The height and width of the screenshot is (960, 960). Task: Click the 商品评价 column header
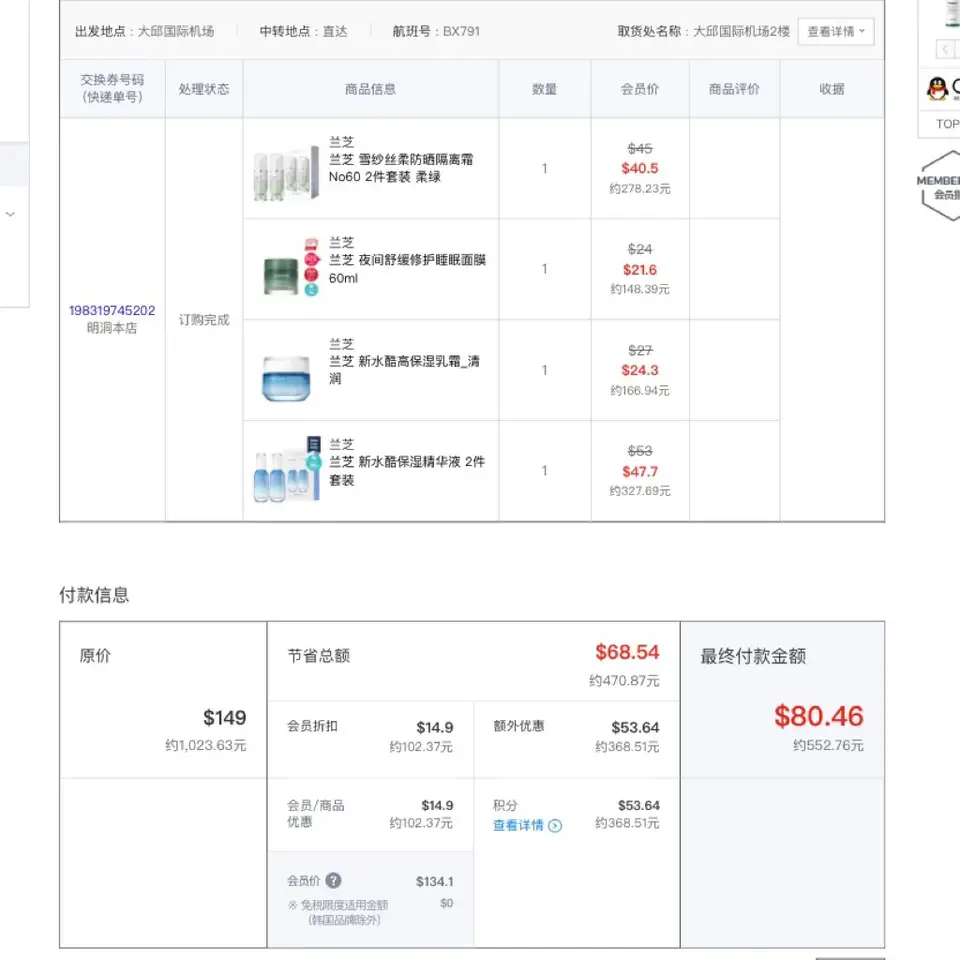pyautogui.click(x=734, y=89)
